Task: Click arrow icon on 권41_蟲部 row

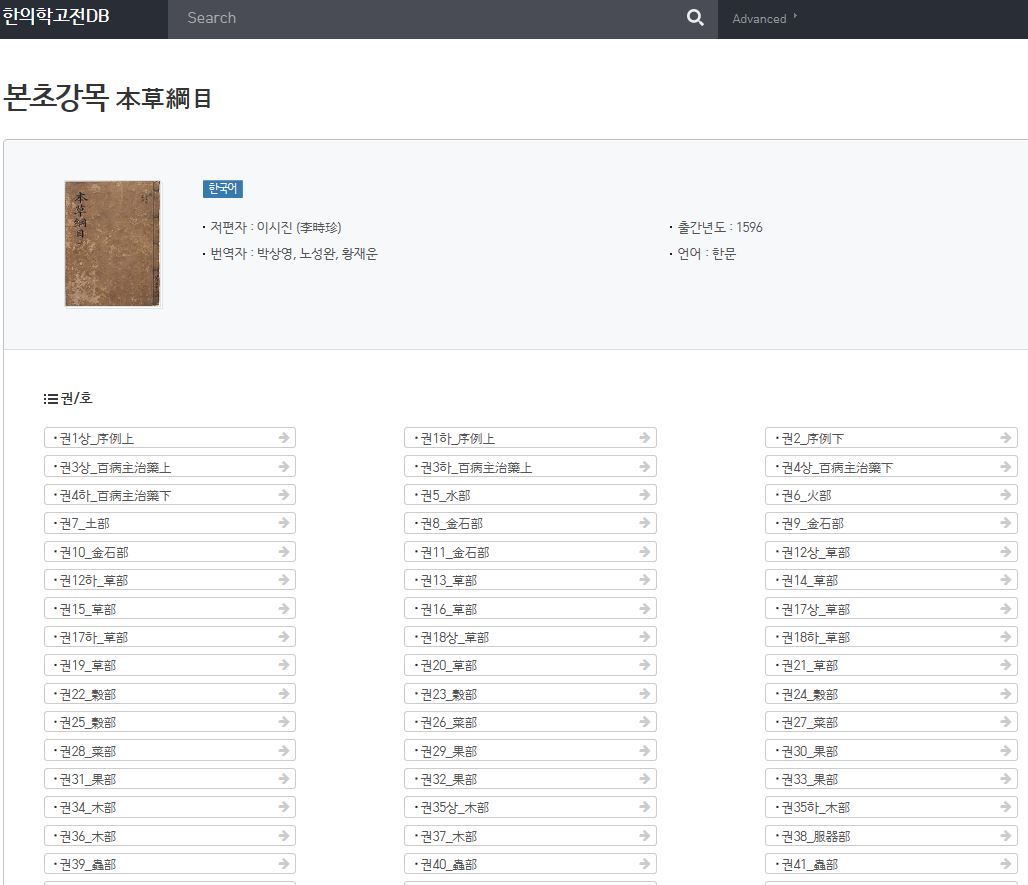Action: coord(1006,864)
